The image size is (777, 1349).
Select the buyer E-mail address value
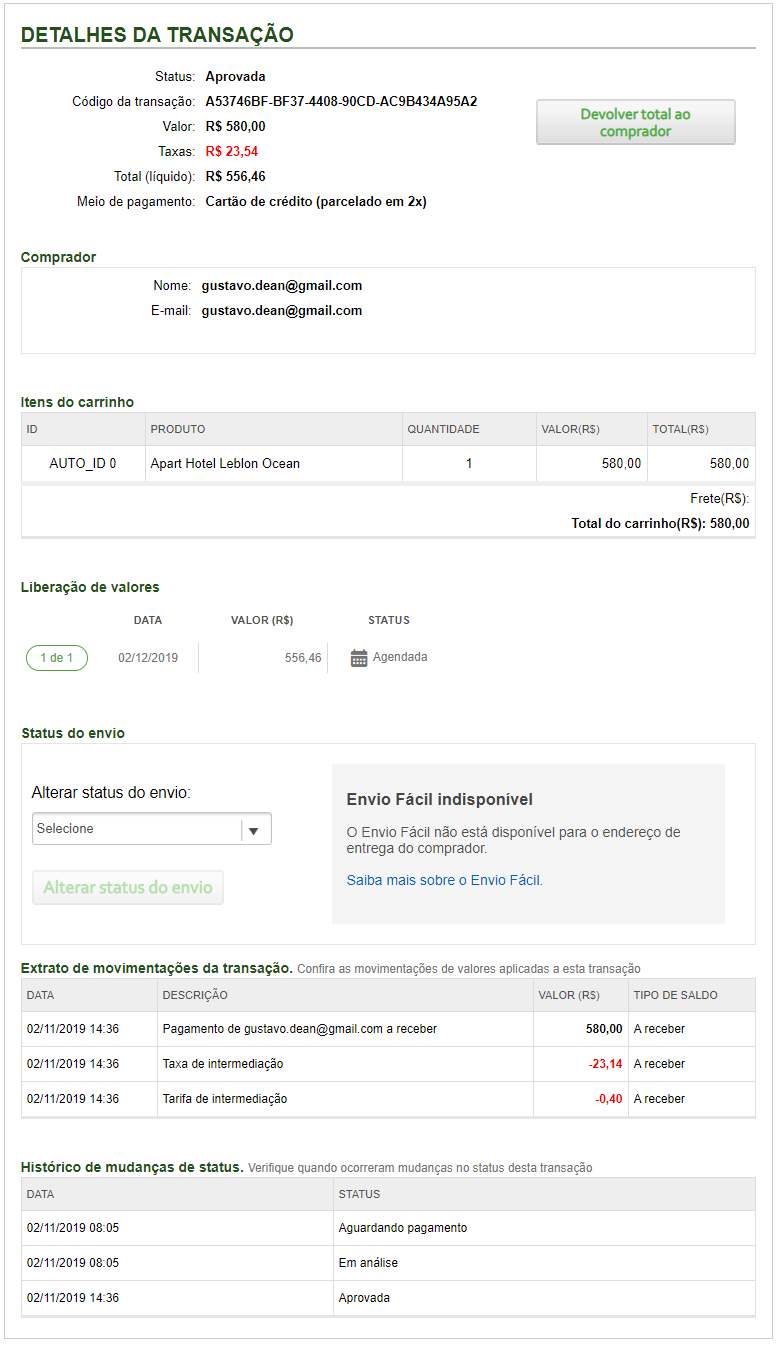tap(282, 311)
